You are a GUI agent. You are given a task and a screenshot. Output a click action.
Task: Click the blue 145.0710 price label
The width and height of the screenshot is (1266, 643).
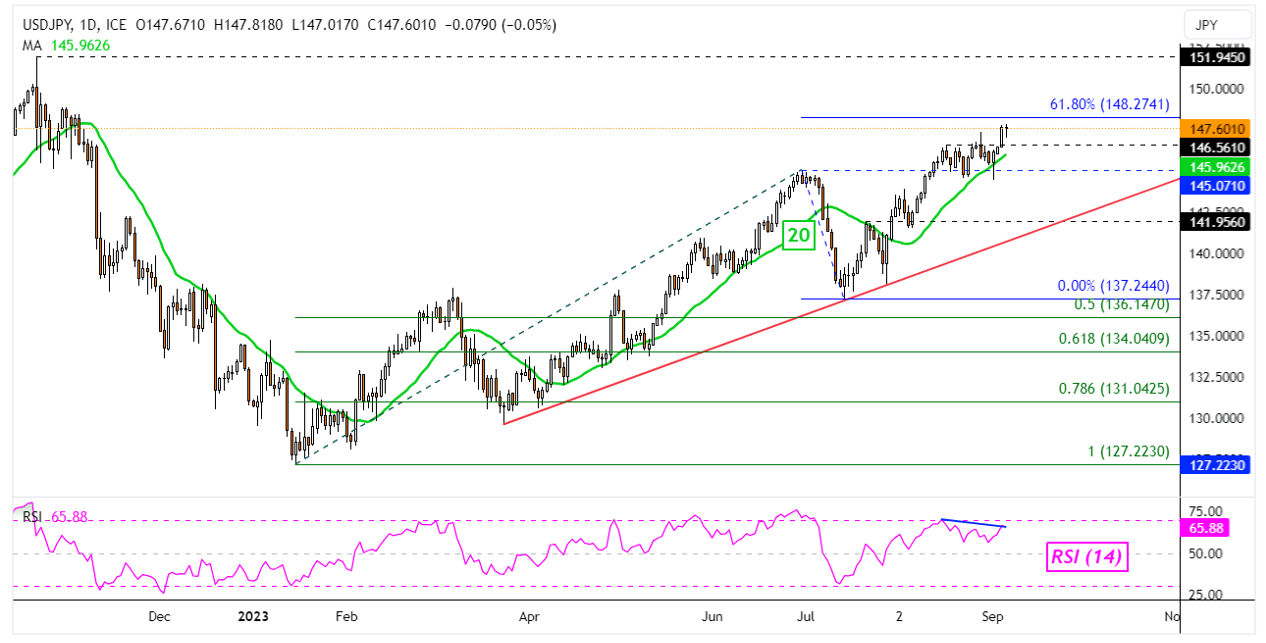click(1217, 185)
